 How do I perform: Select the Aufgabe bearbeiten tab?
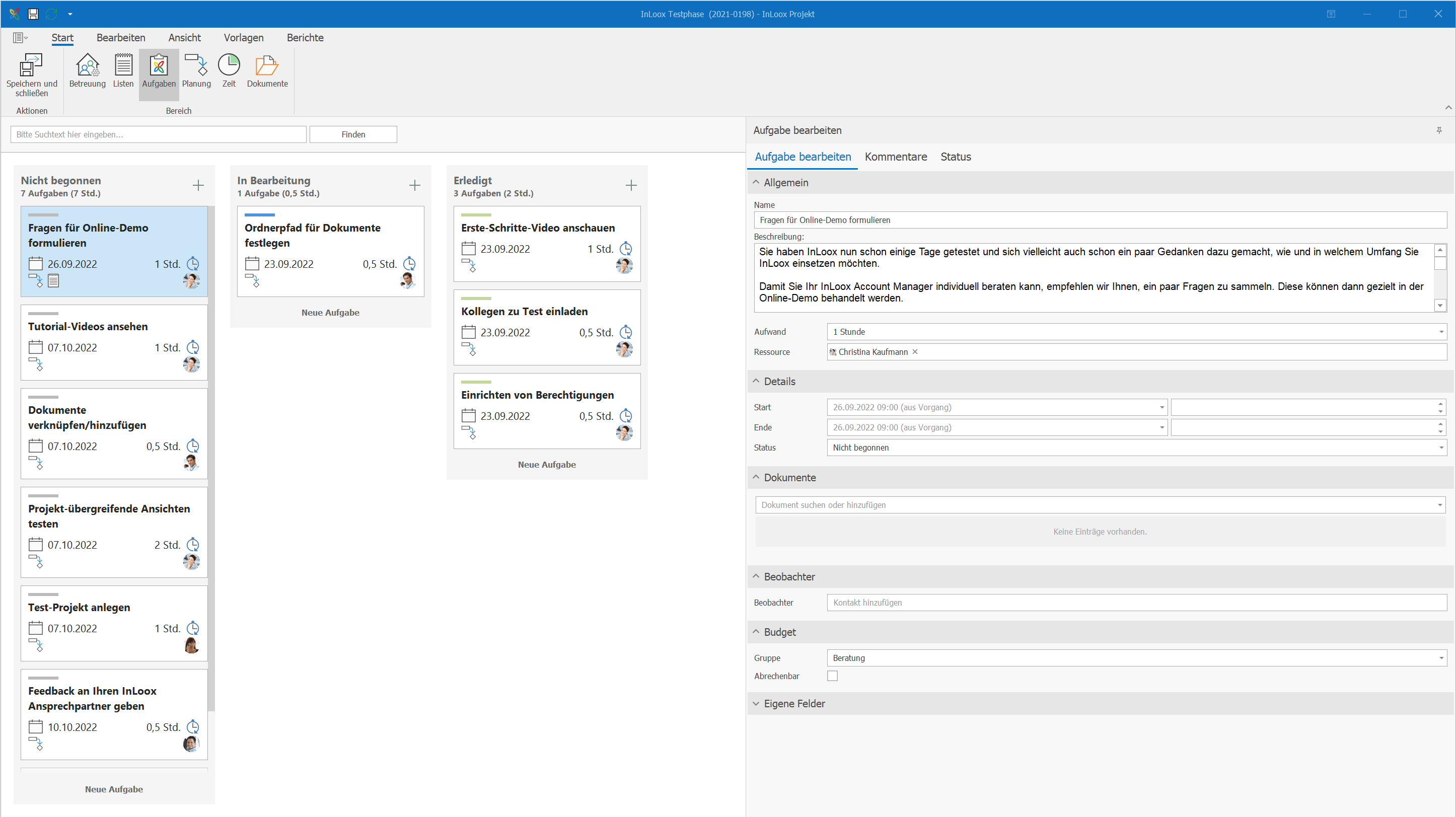[x=803, y=157]
